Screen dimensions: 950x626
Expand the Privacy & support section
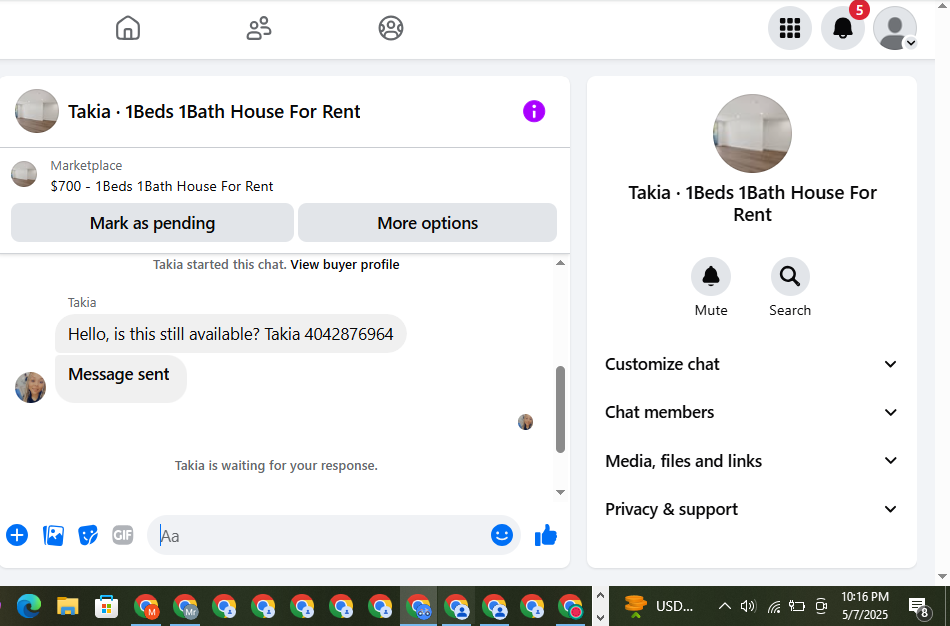pyautogui.click(x=751, y=509)
